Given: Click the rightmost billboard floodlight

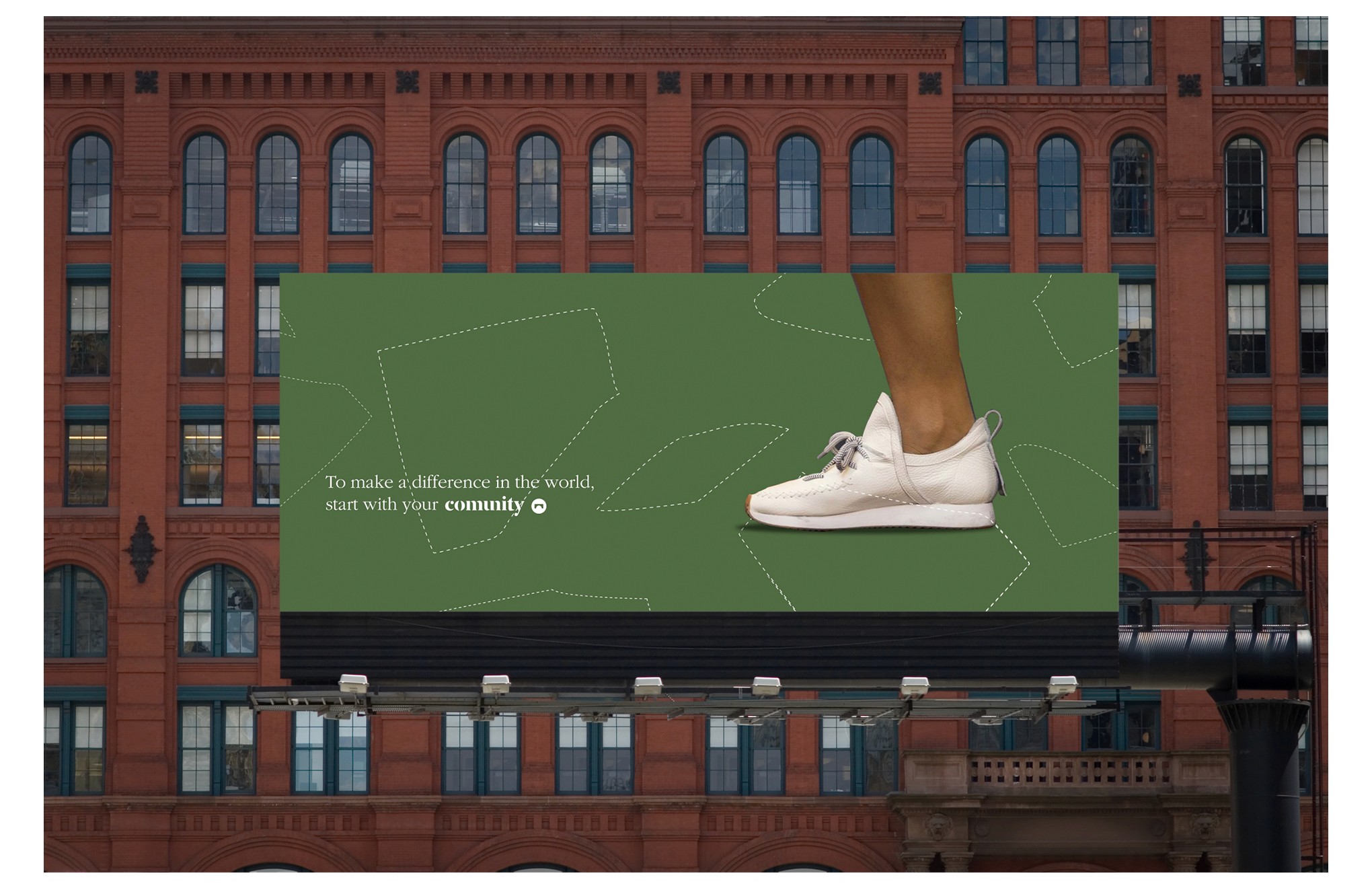Looking at the screenshot, I should pyautogui.click(x=1063, y=686).
